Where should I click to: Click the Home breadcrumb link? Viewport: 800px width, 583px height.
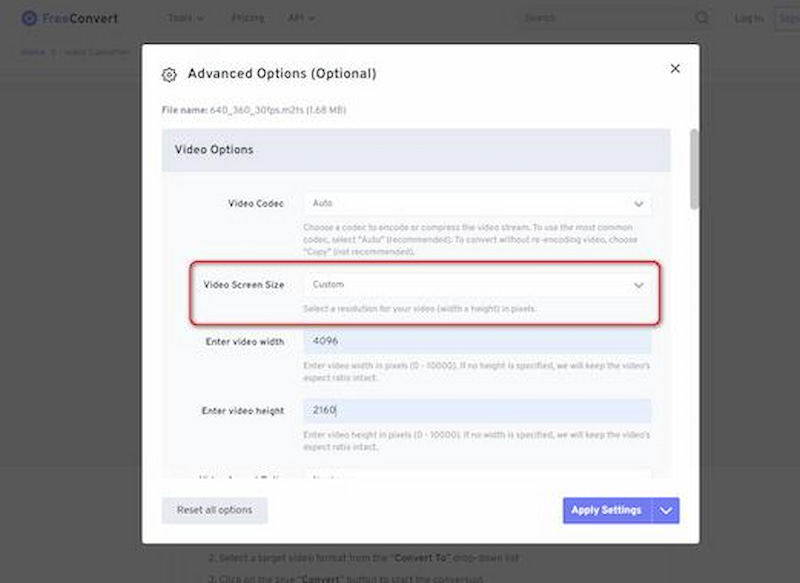click(33, 52)
